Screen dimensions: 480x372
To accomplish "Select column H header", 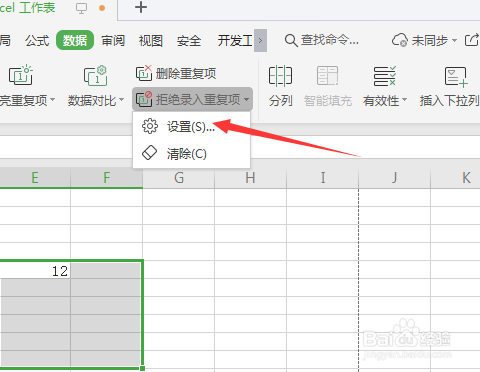I will 250,178.
